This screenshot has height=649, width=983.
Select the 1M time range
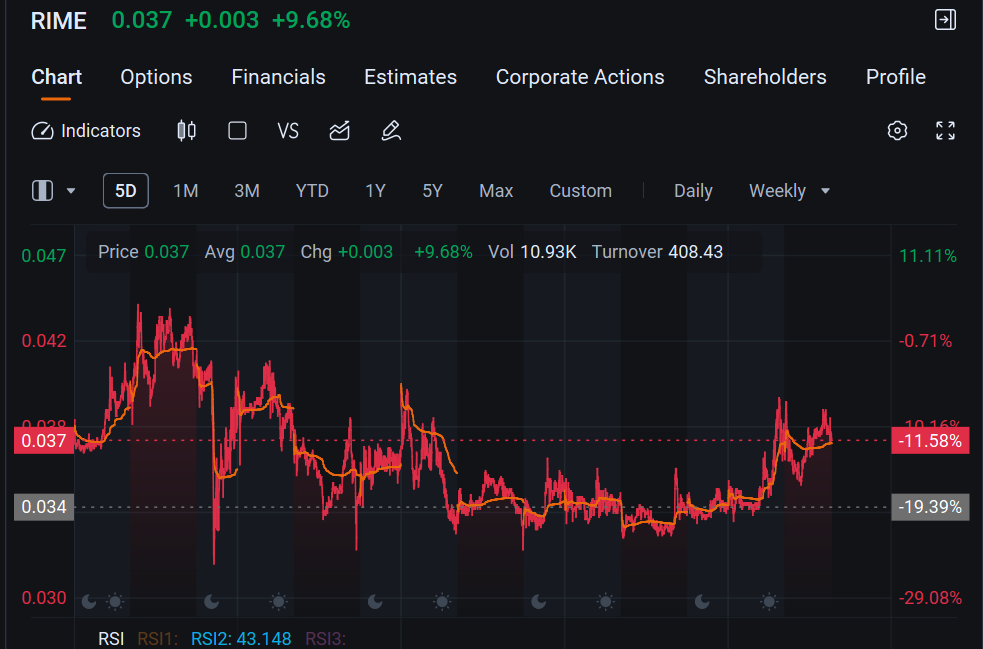click(x=186, y=191)
